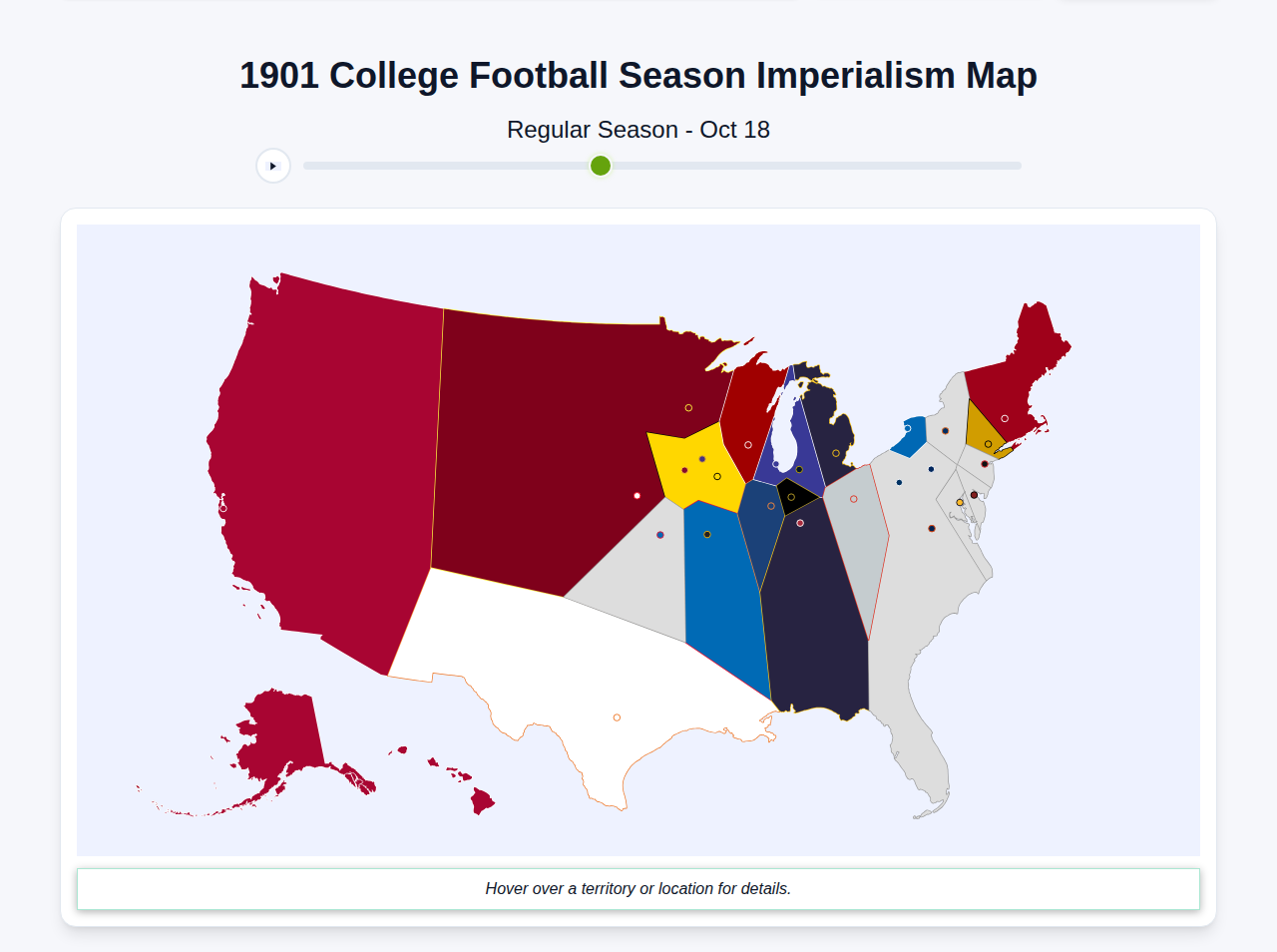The width and height of the screenshot is (1277, 952).
Task: Click the pink-ringed marker in the dark navy territory
Action: 800,523
